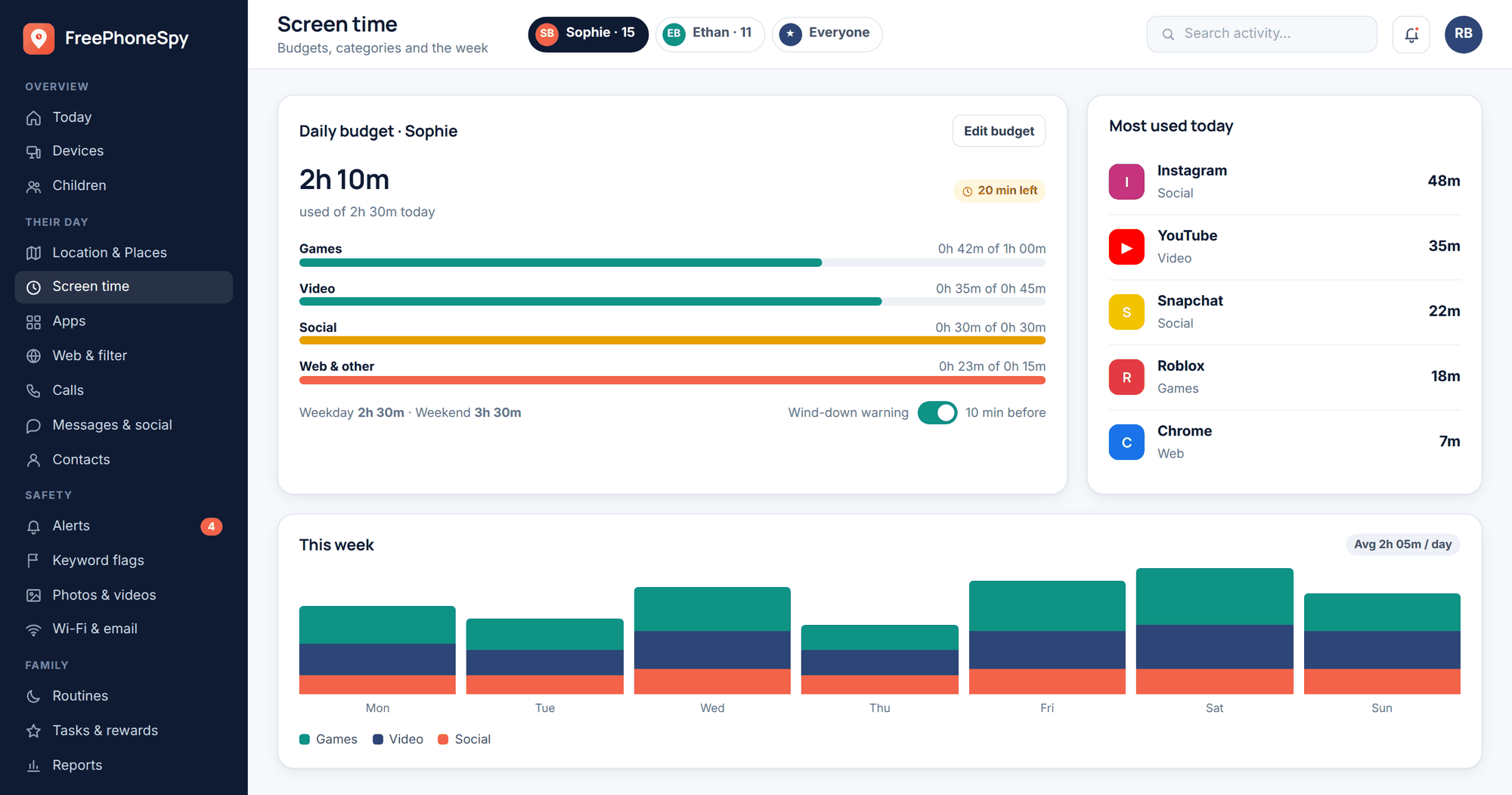Image resolution: width=1512 pixels, height=795 pixels.
Task: Switch to the Ethan · 11 profile tab
Action: [x=710, y=34]
